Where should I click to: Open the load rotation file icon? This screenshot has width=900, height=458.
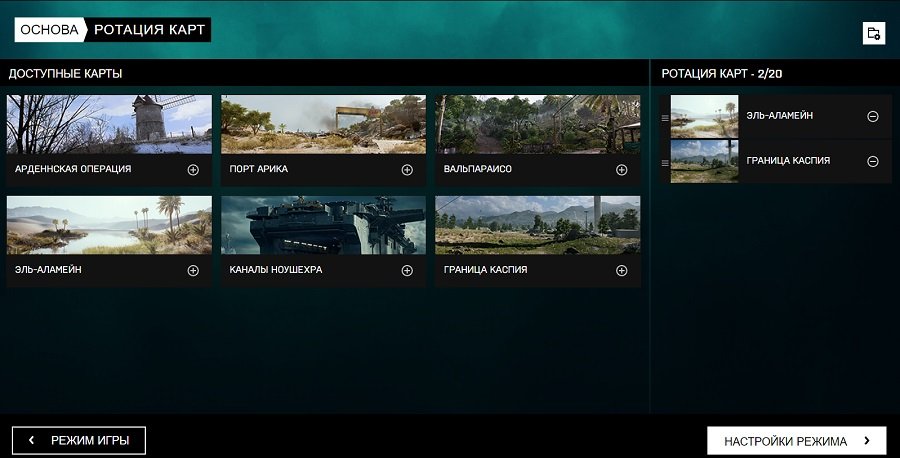873,33
